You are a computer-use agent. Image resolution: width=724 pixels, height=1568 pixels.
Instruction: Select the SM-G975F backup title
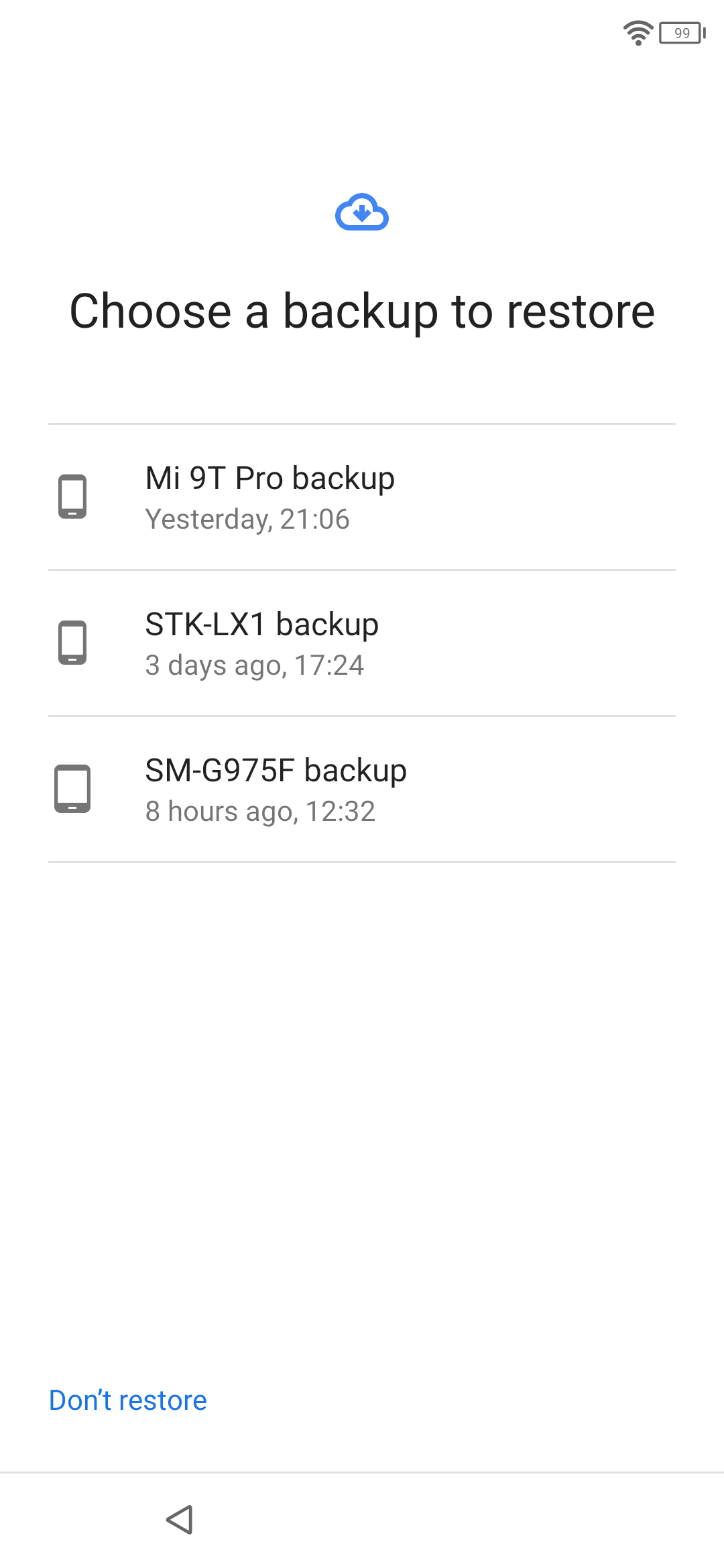tap(276, 771)
